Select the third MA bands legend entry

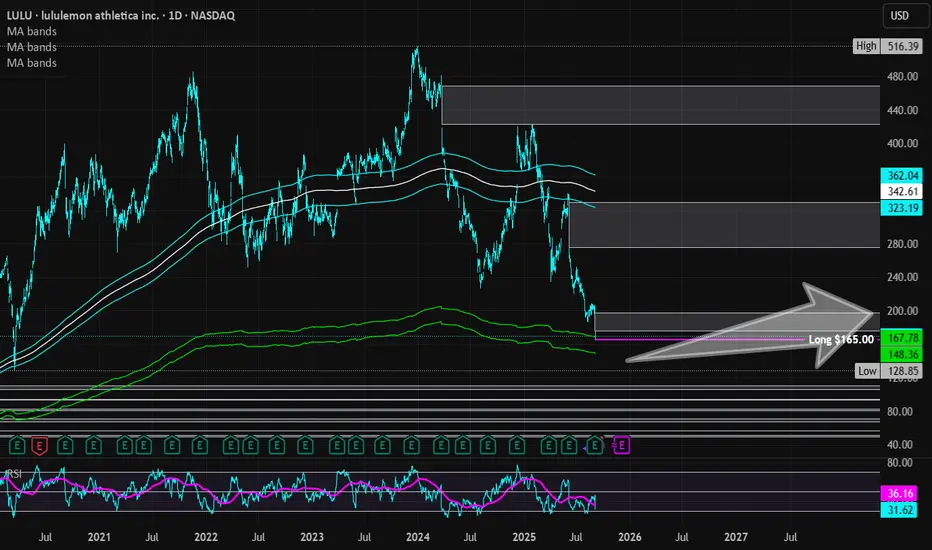[x=31, y=63]
